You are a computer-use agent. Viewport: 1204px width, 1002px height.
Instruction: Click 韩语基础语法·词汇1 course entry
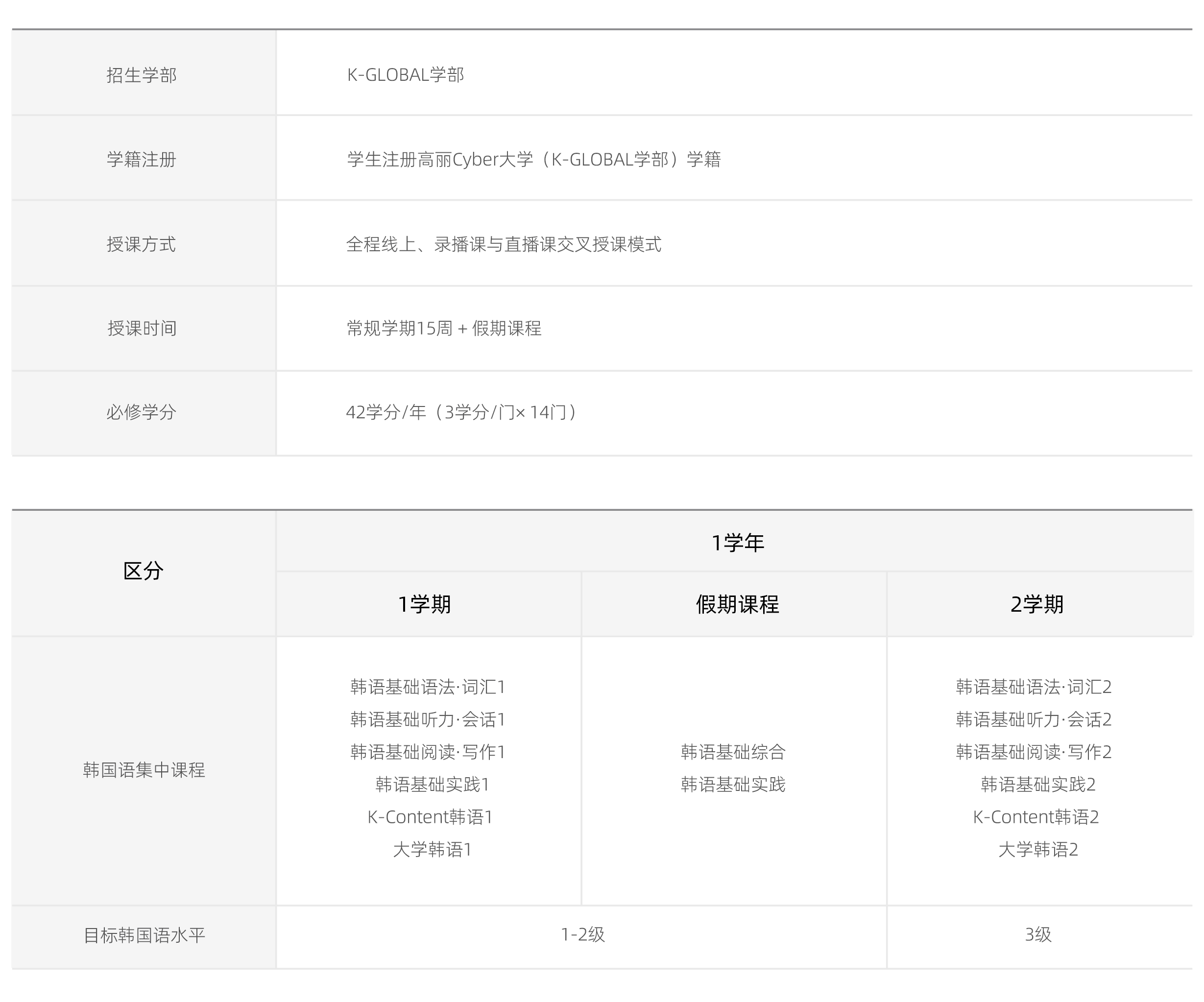[428, 687]
